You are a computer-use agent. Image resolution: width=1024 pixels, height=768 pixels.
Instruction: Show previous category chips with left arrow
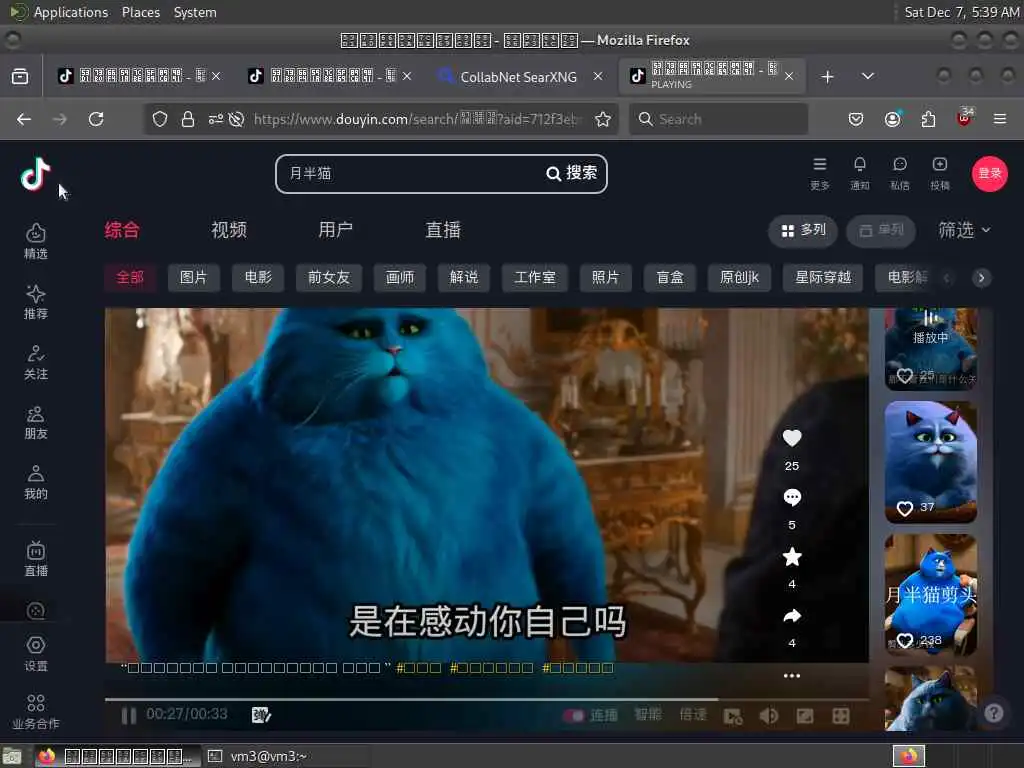click(x=946, y=278)
